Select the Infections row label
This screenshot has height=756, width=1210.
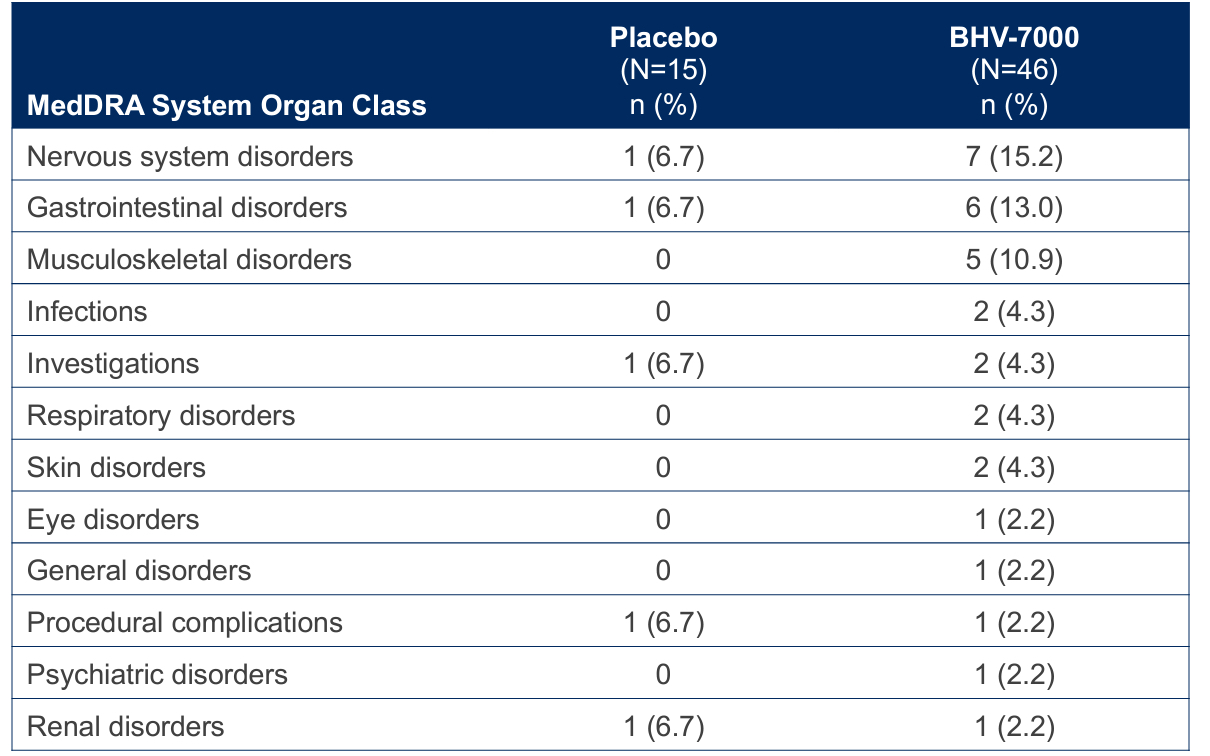point(87,312)
